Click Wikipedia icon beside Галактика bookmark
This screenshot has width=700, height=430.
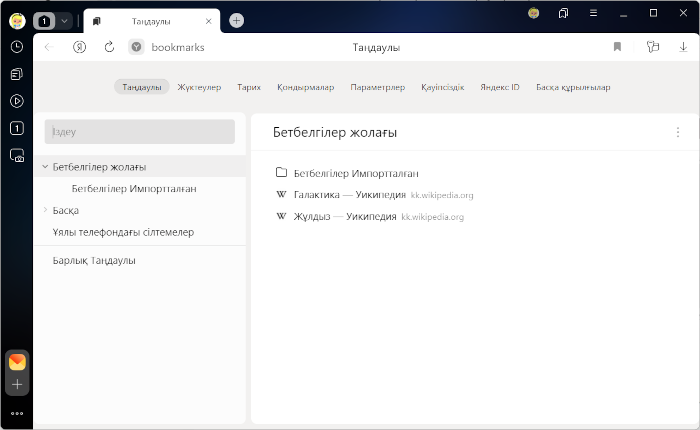tap(281, 194)
